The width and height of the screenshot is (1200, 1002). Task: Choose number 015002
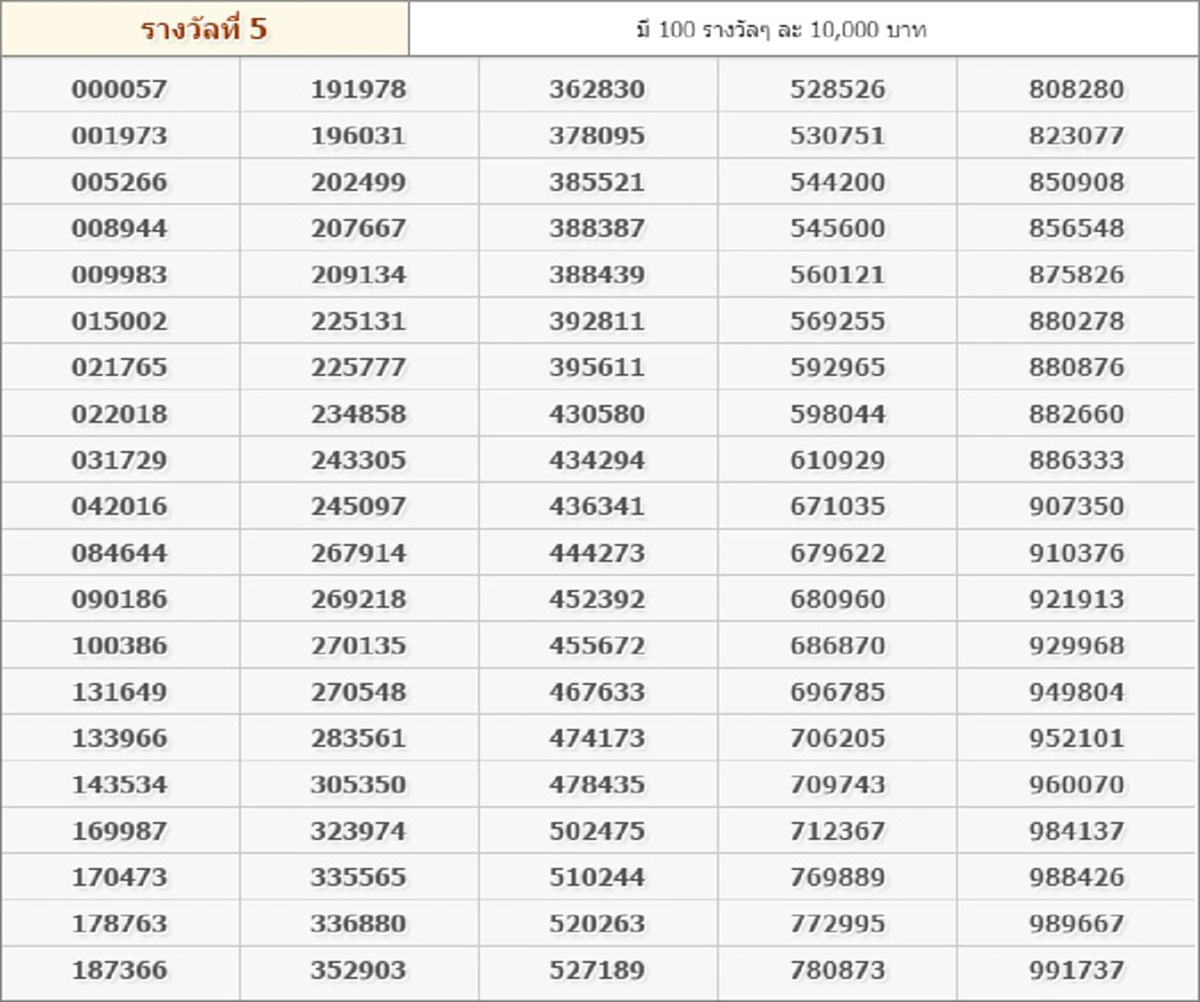click(x=119, y=321)
